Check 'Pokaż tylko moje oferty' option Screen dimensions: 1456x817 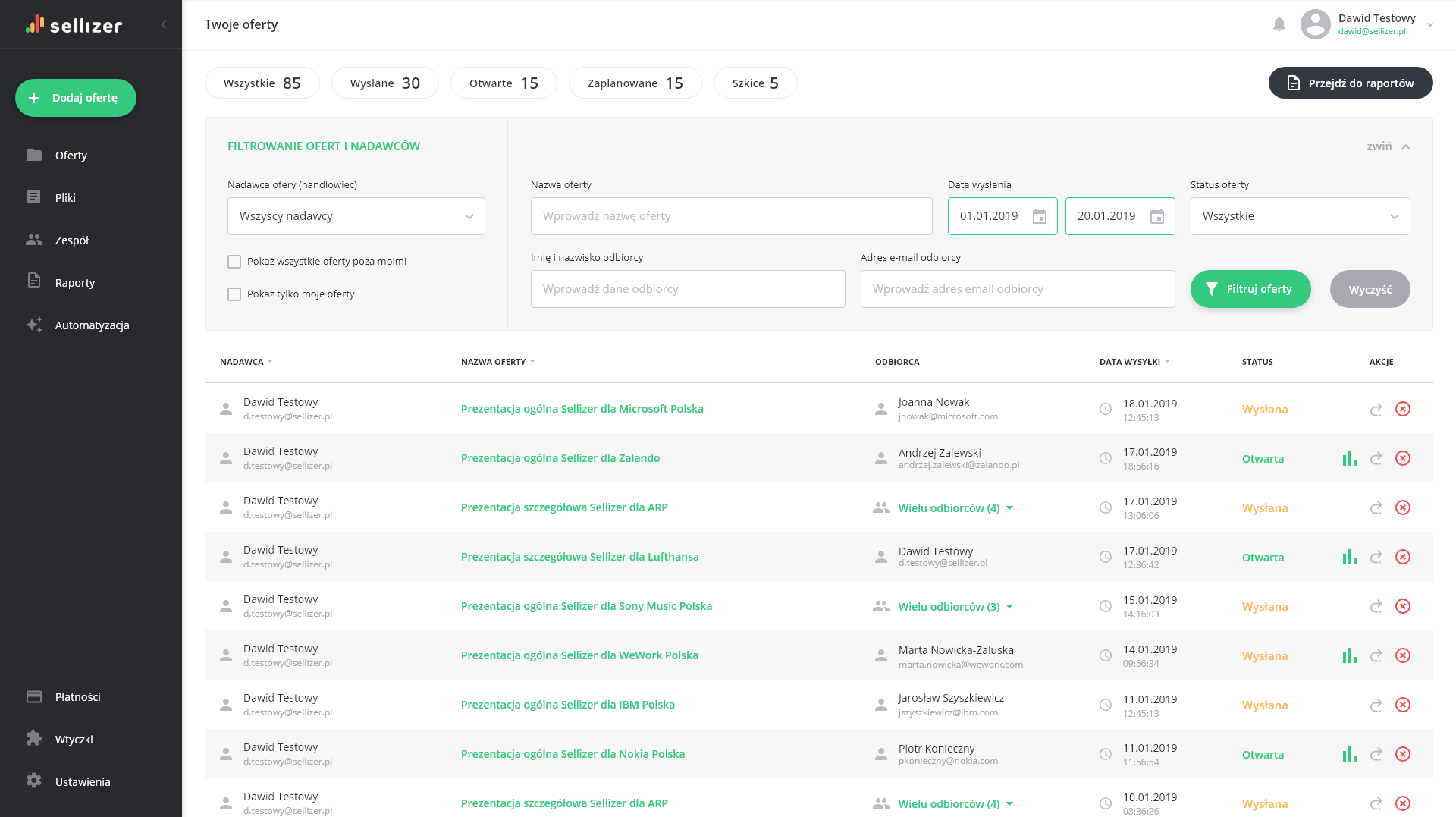click(x=234, y=294)
